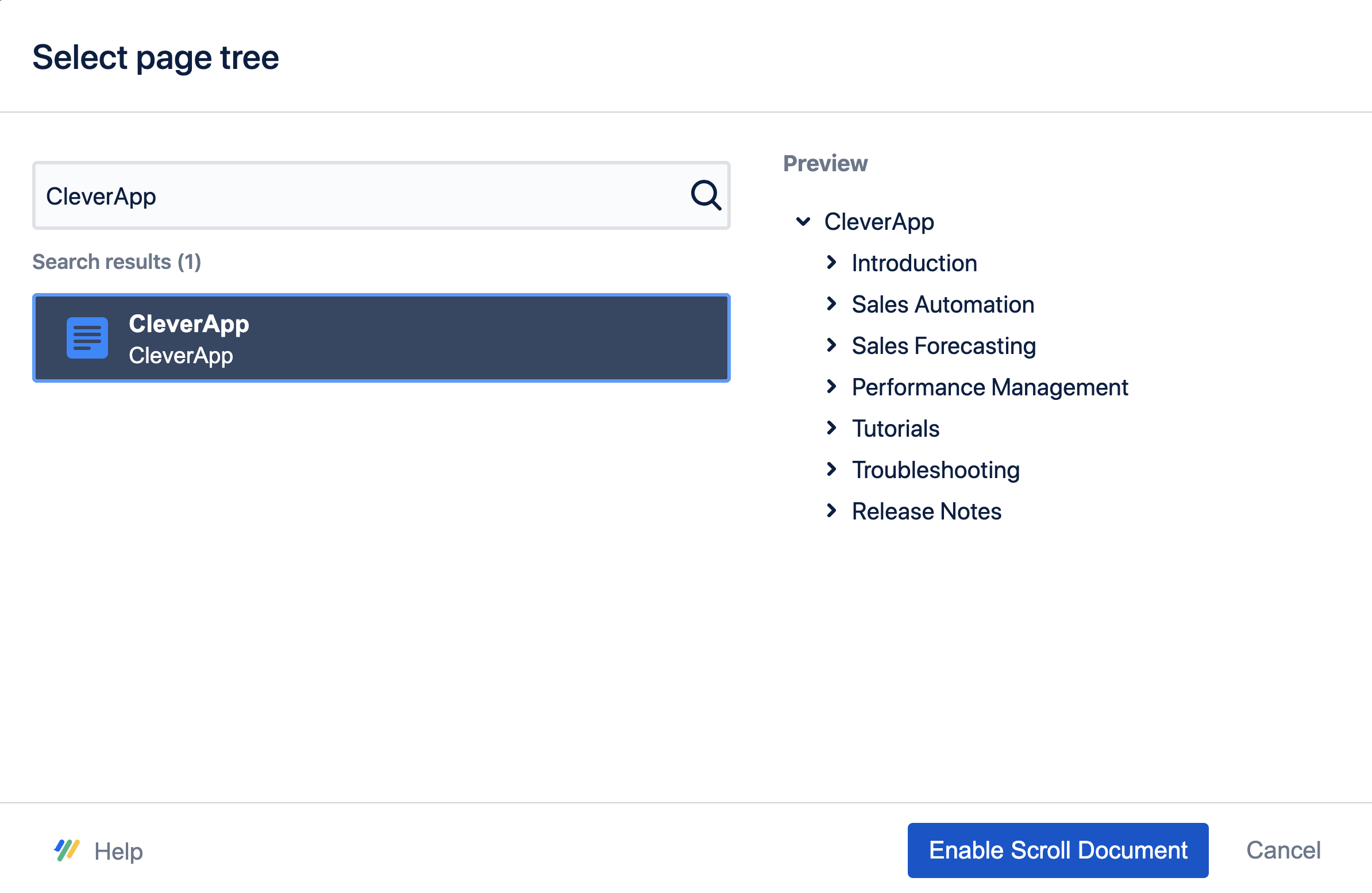
Task: Select Release Notes in the Preview tree
Action: (926, 511)
